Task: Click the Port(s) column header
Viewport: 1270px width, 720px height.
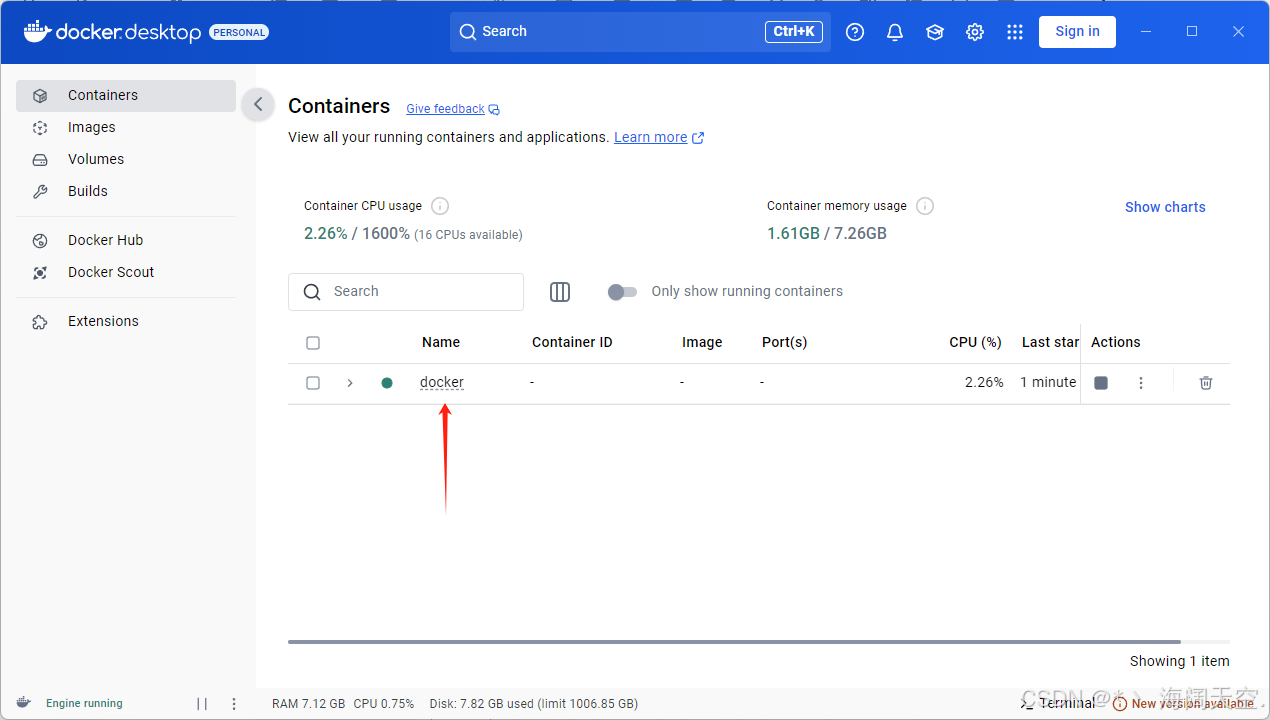Action: tap(784, 343)
